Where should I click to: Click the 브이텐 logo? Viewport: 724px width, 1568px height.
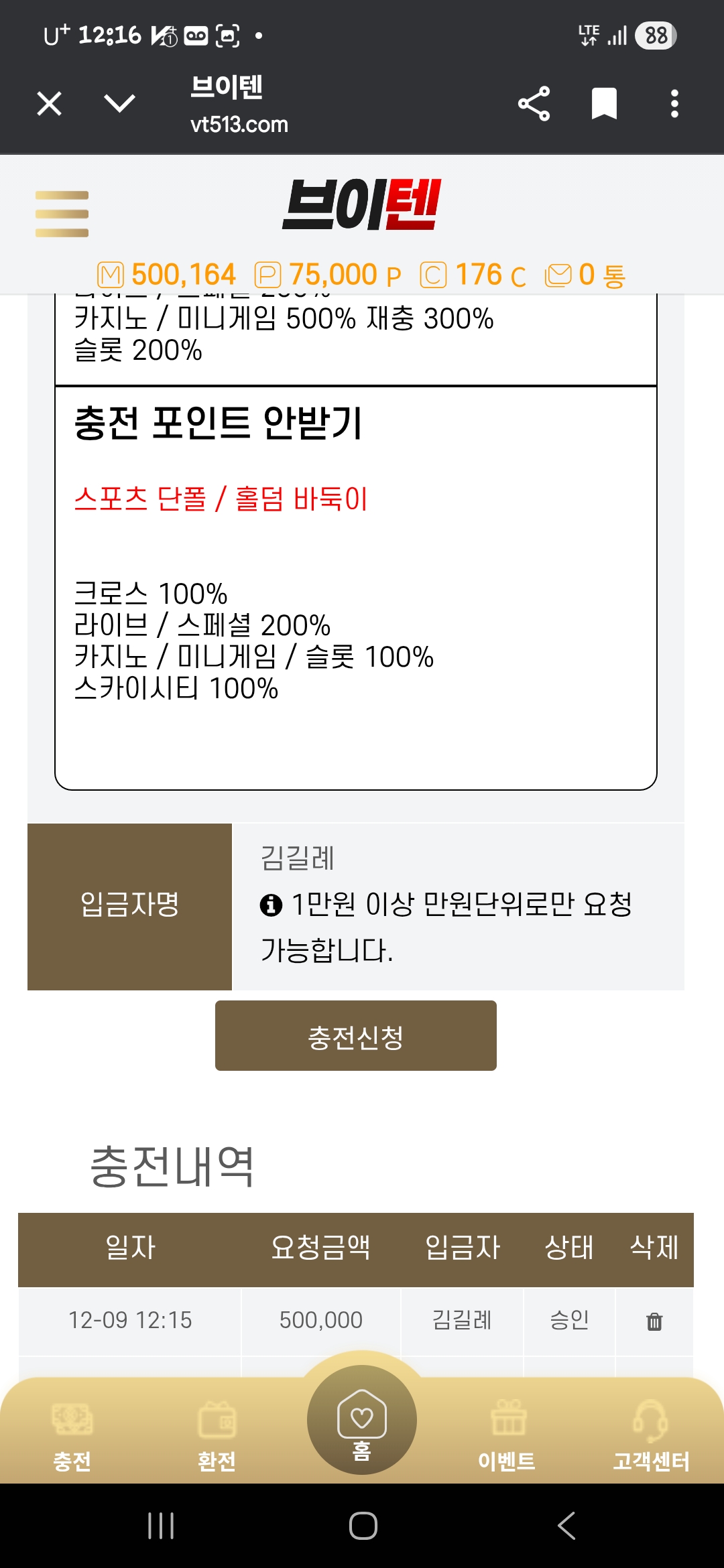pyautogui.click(x=362, y=205)
